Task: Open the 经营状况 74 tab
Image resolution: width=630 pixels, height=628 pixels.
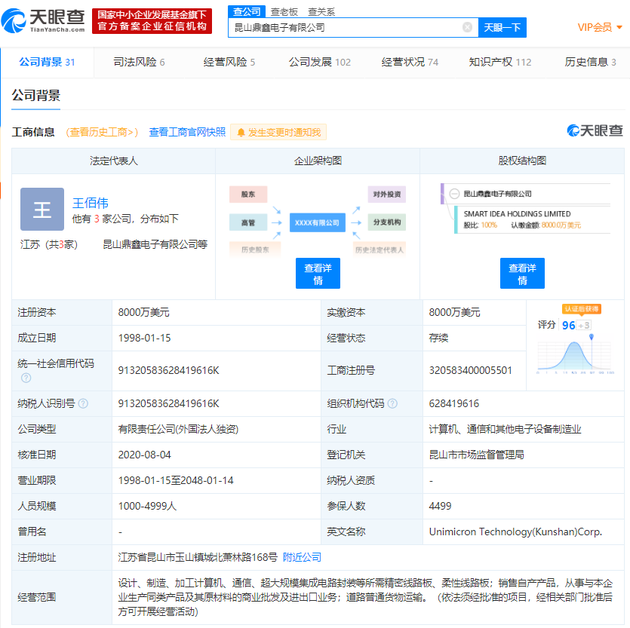Action: click(x=410, y=62)
